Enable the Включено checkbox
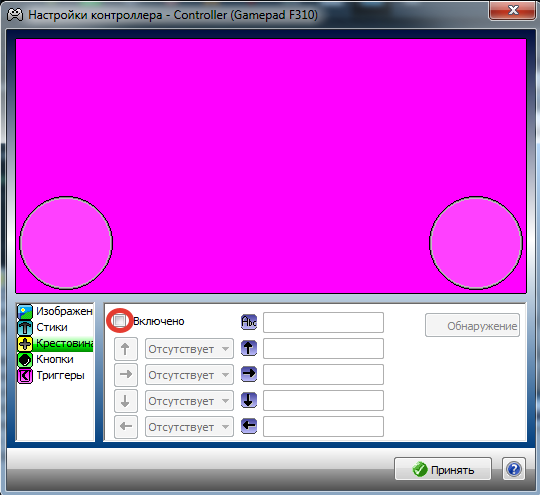Viewport: 540px width, 495px height. (120, 321)
